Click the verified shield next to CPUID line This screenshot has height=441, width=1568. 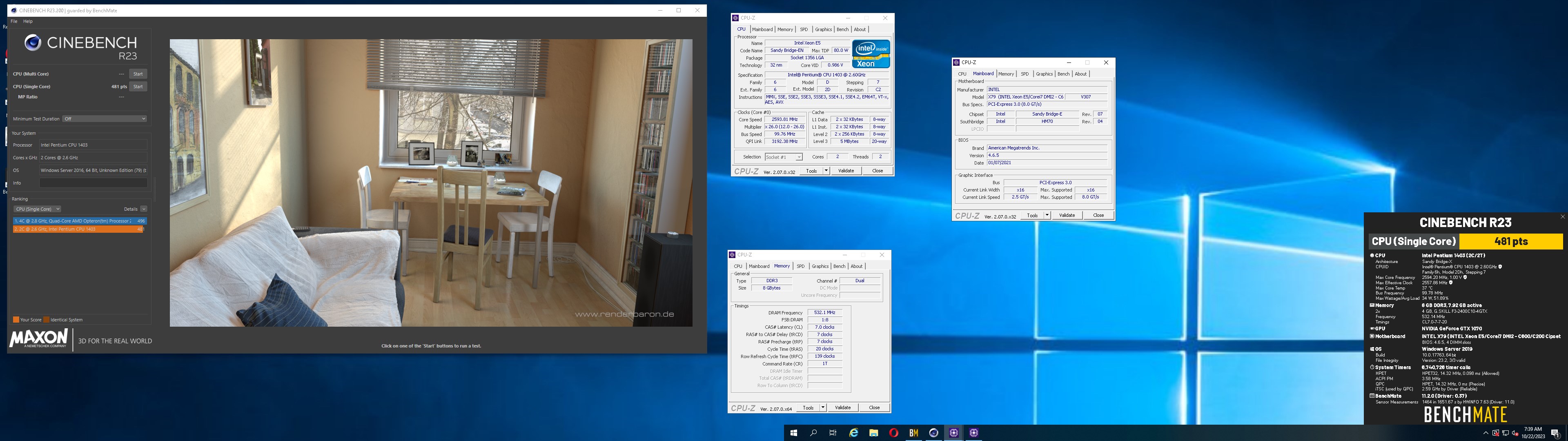(x=1500, y=267)
